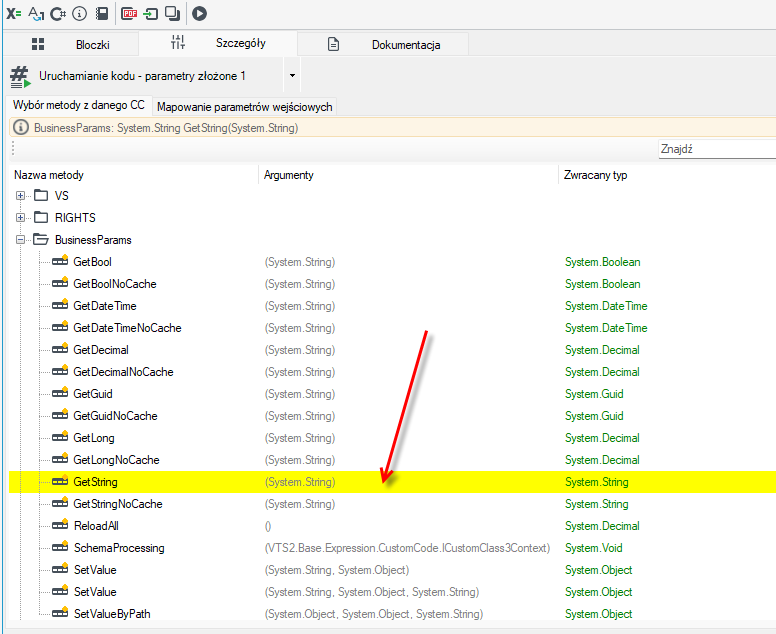The image size is (776, 634).
Task: Click the X= variables toolbar icon
Action: (13, 13)
